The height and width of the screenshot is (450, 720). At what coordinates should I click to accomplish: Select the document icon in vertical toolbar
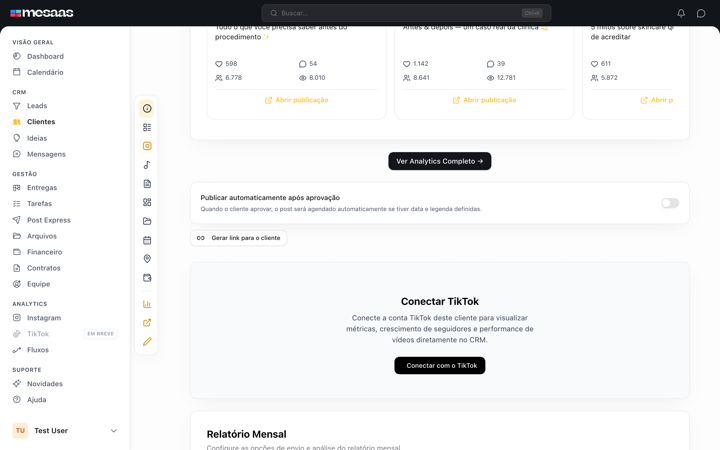[147, 184]
